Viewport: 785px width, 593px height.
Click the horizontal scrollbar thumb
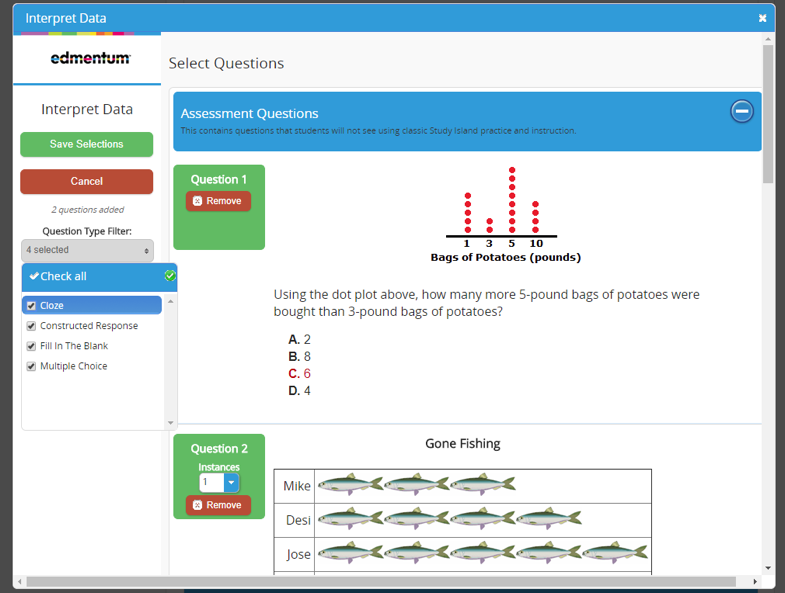click(x=381, y=581)
